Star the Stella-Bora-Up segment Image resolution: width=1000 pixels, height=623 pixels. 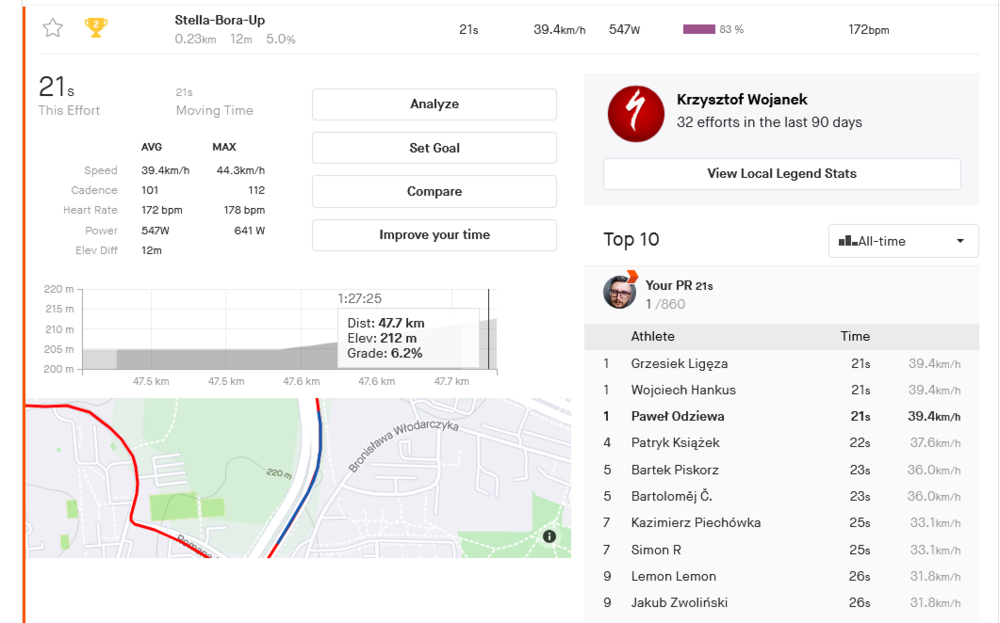click(x=52, y=28)
